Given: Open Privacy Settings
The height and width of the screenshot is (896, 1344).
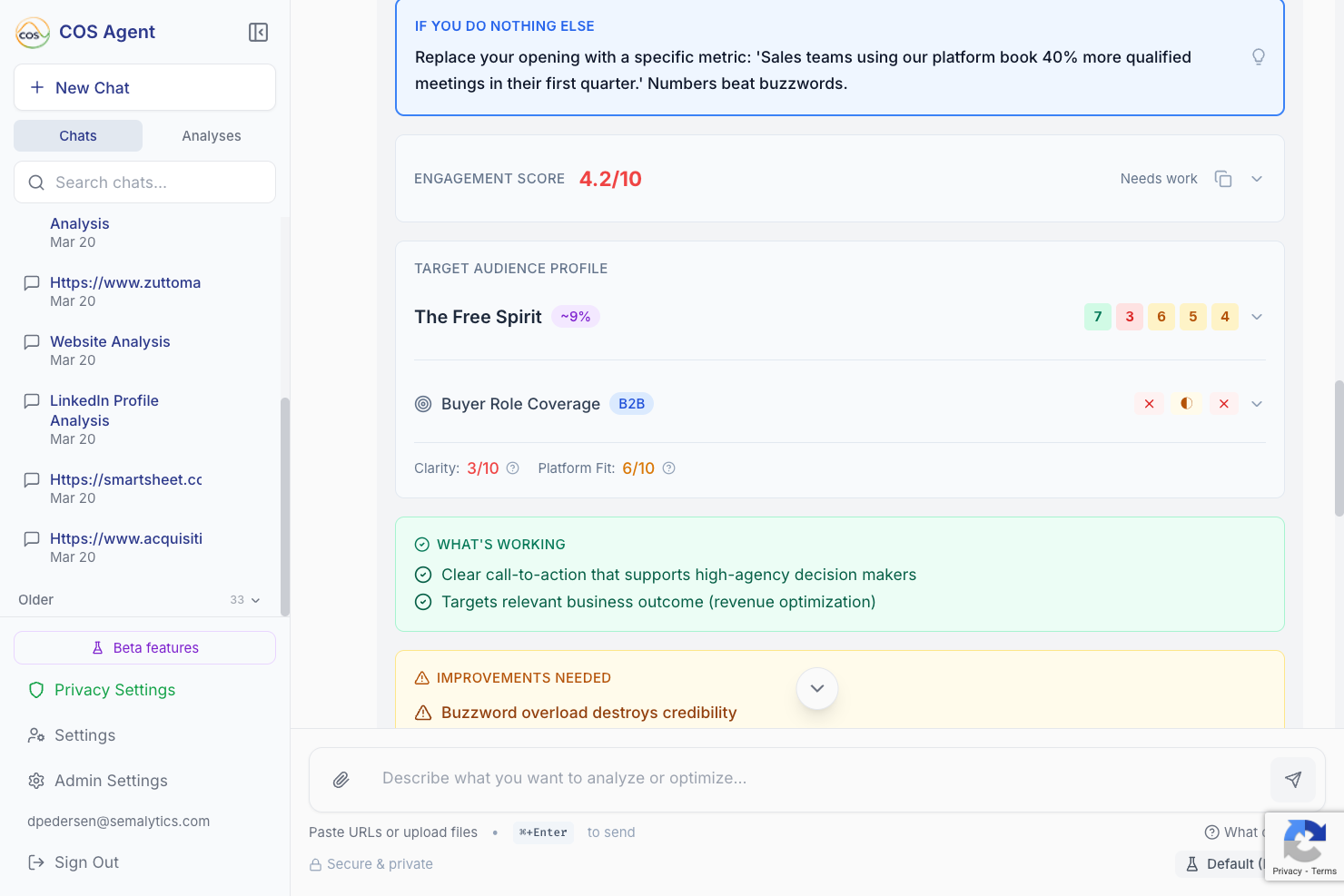Looking at the screenshot, I should pyautogui.click(x=114, y=690).
